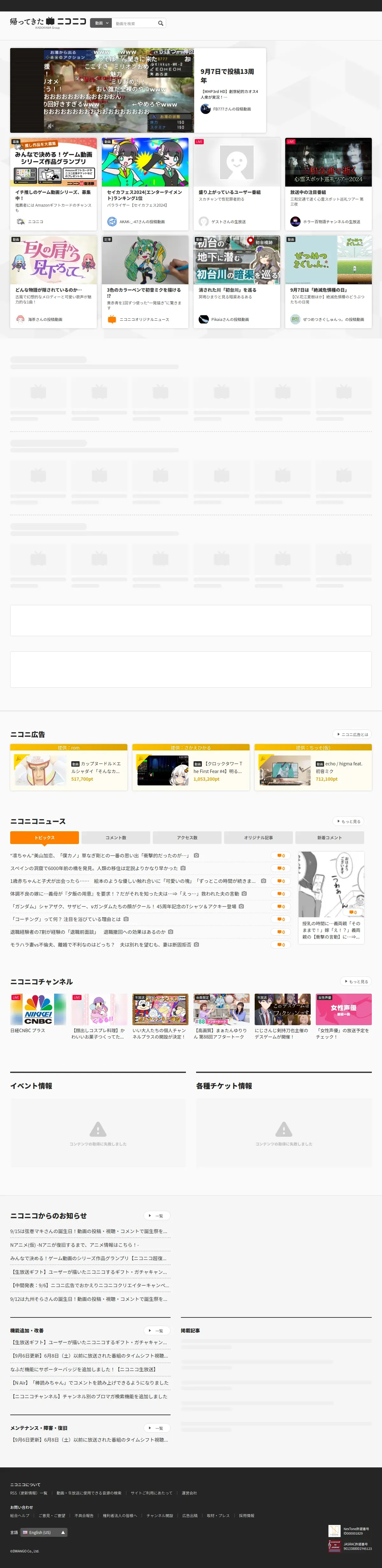The width and height of the screenshot is (382, 1568).
Task: Open 【N Air】「棒読みちゃん」 update notice
Action: [90, 1383]
